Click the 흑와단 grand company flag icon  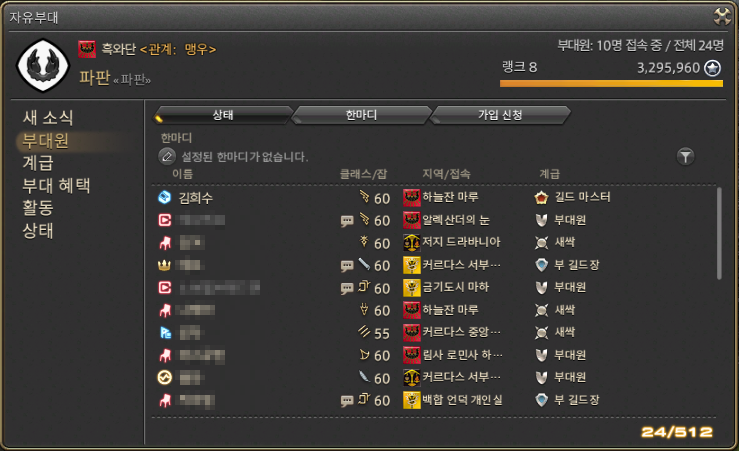coord(87,49)
